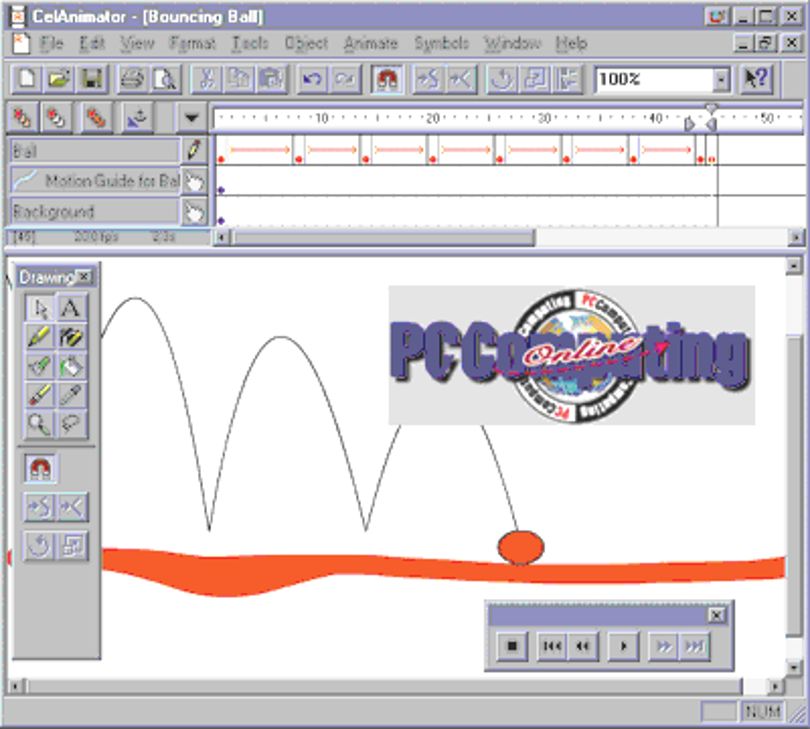The image size is (810, 729).
Task: Open the Animate menu
Action: click(x=371, y=43)
